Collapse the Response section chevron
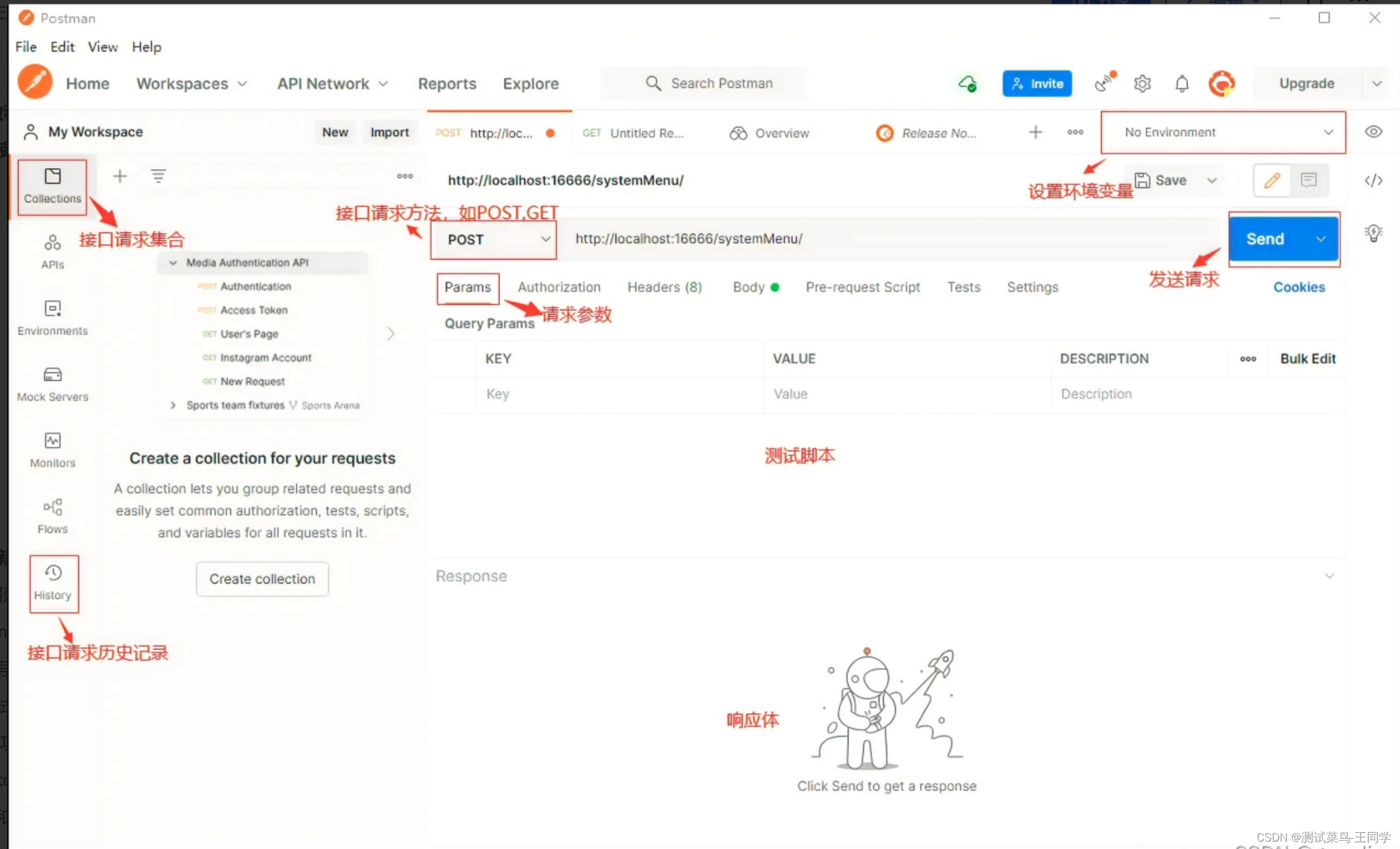 (1330, 576)
